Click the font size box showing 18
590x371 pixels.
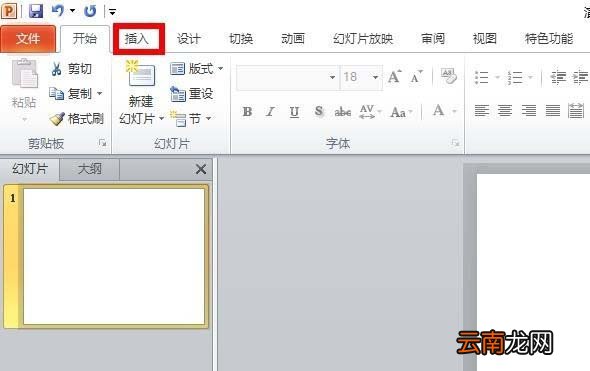(x=356, y=77)
